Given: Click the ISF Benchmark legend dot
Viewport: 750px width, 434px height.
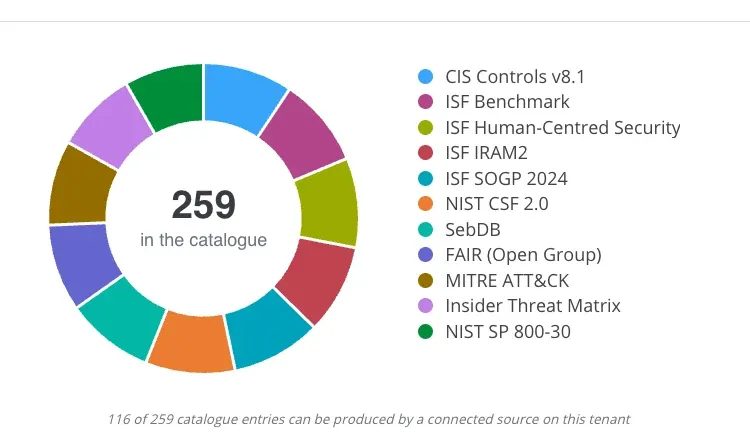Looking at the screenshot, I should 425,102.
